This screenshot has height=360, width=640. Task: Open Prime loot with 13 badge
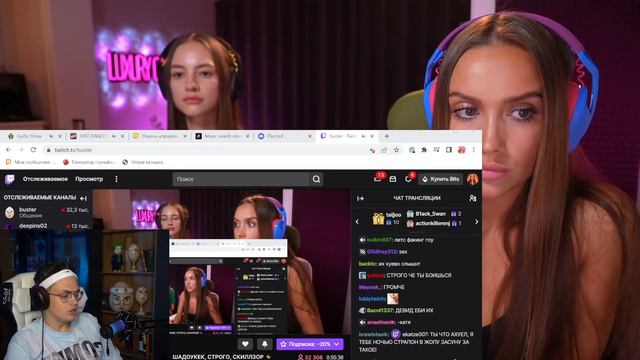pyautogui.click(x=378, y=179)
